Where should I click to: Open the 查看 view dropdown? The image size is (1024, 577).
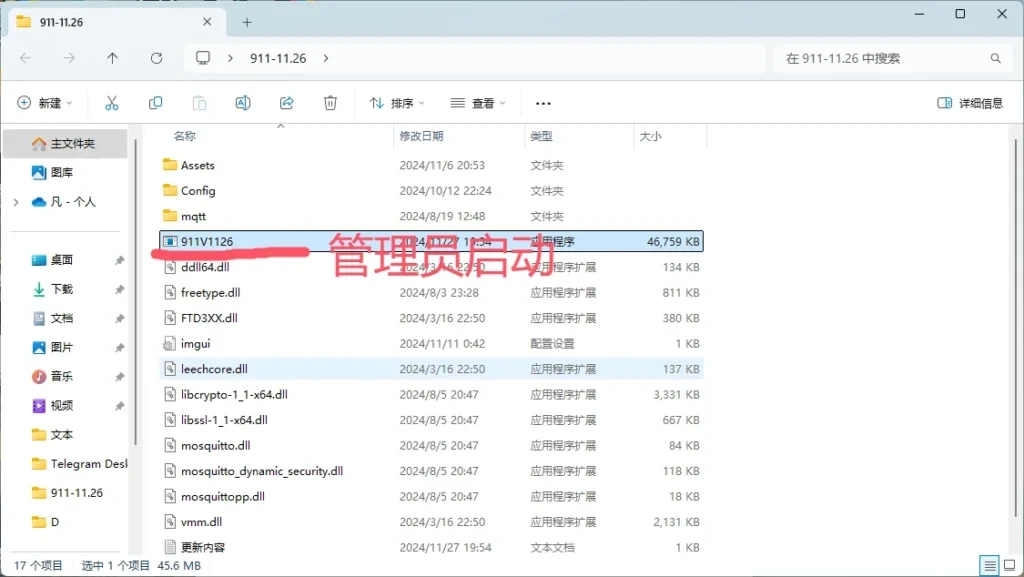tap(478, 102)
